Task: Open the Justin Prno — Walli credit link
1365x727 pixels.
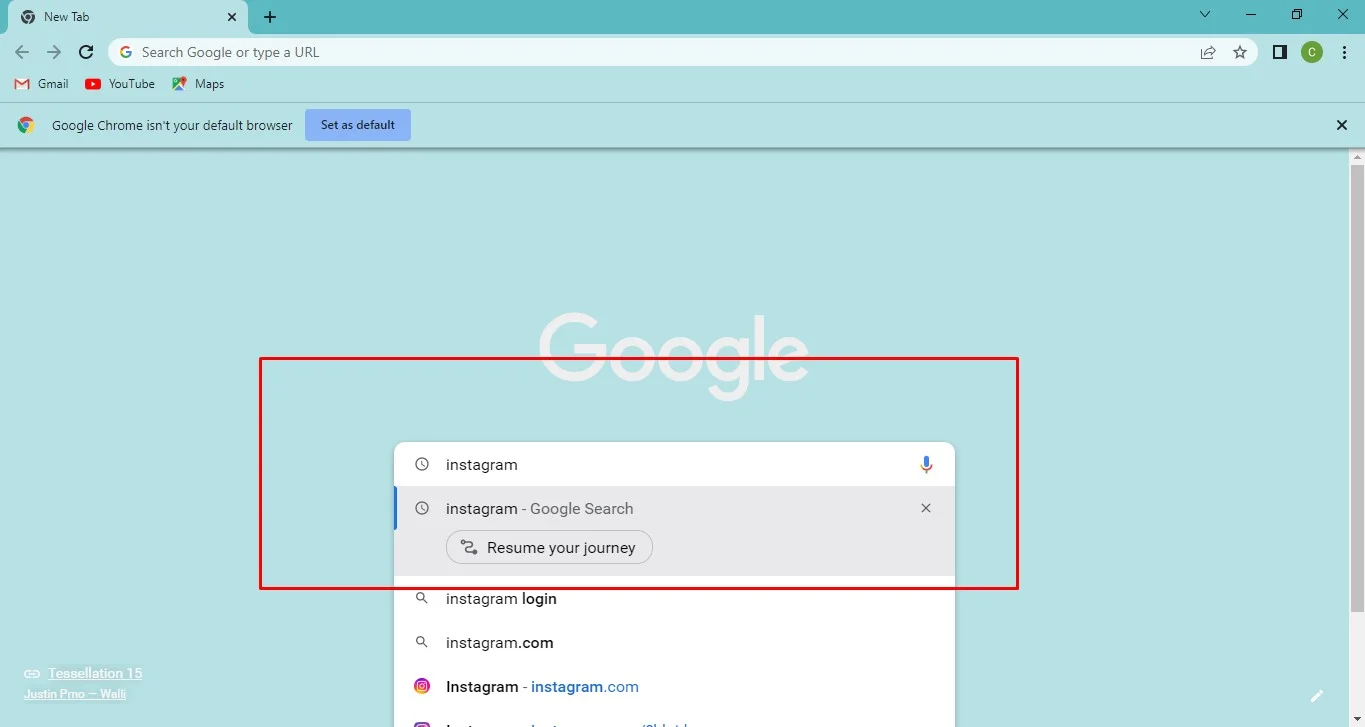Action: [75, 694]
